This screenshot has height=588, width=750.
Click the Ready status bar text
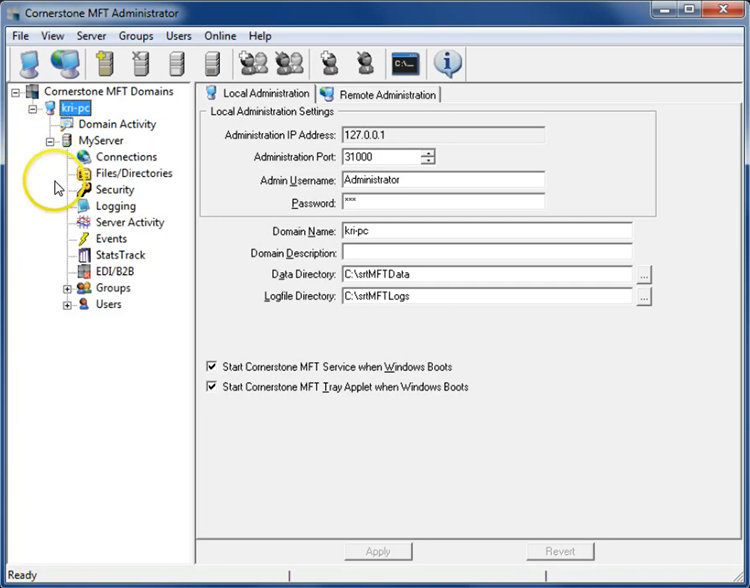(x=22, y=575)
